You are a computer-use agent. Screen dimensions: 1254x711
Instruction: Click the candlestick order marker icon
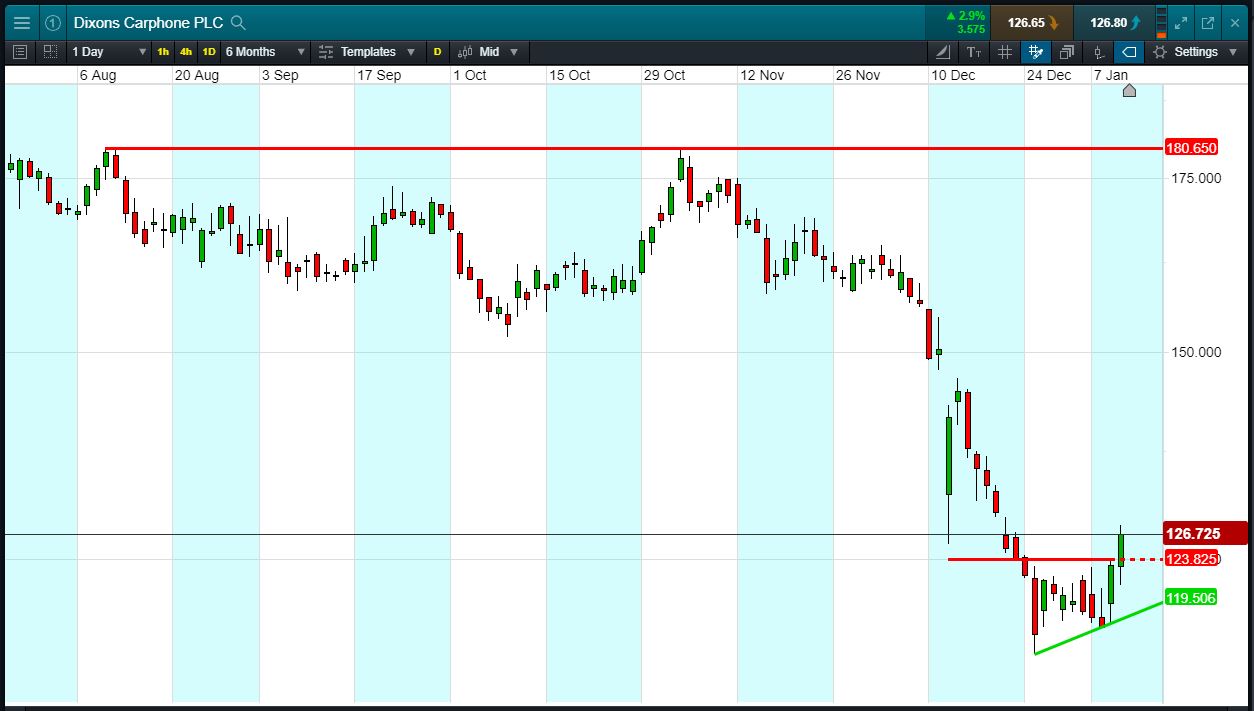[1098, 52]
